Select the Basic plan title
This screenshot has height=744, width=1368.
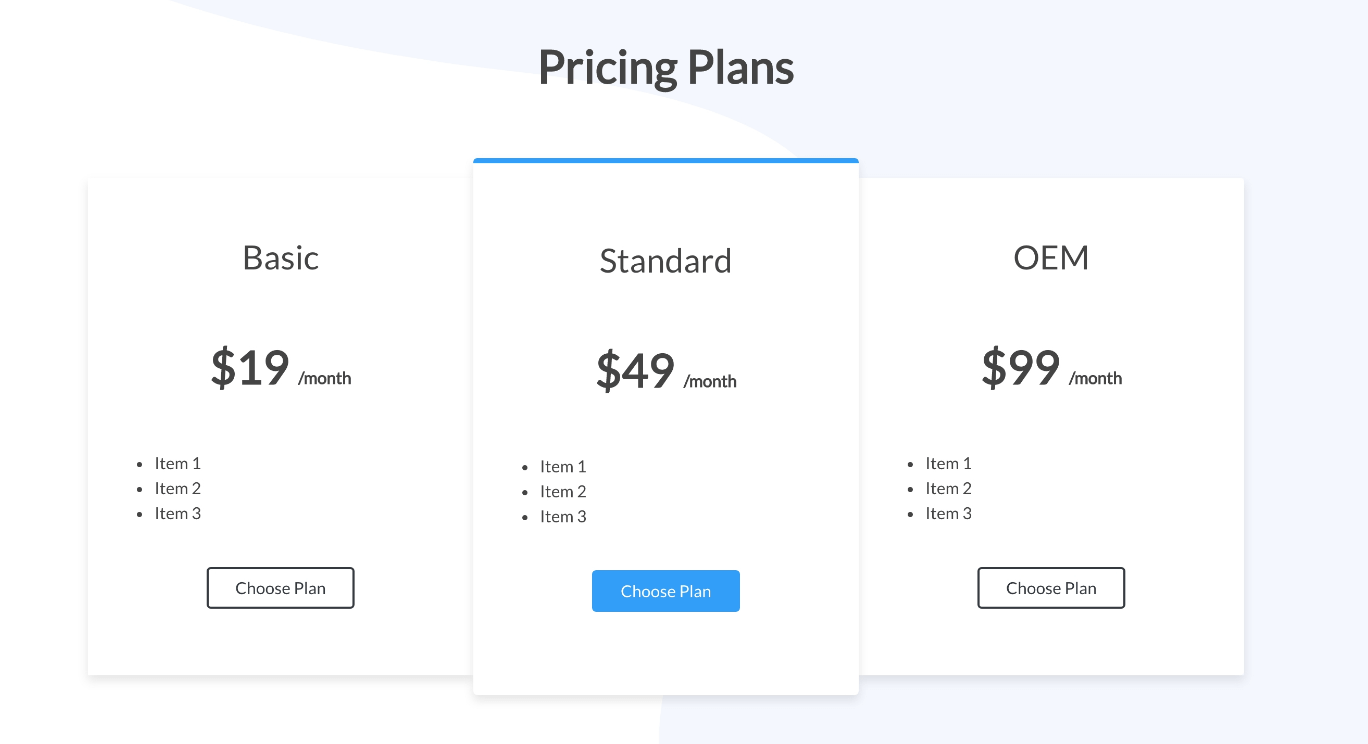pyautogui.click(x=280, y=258)
